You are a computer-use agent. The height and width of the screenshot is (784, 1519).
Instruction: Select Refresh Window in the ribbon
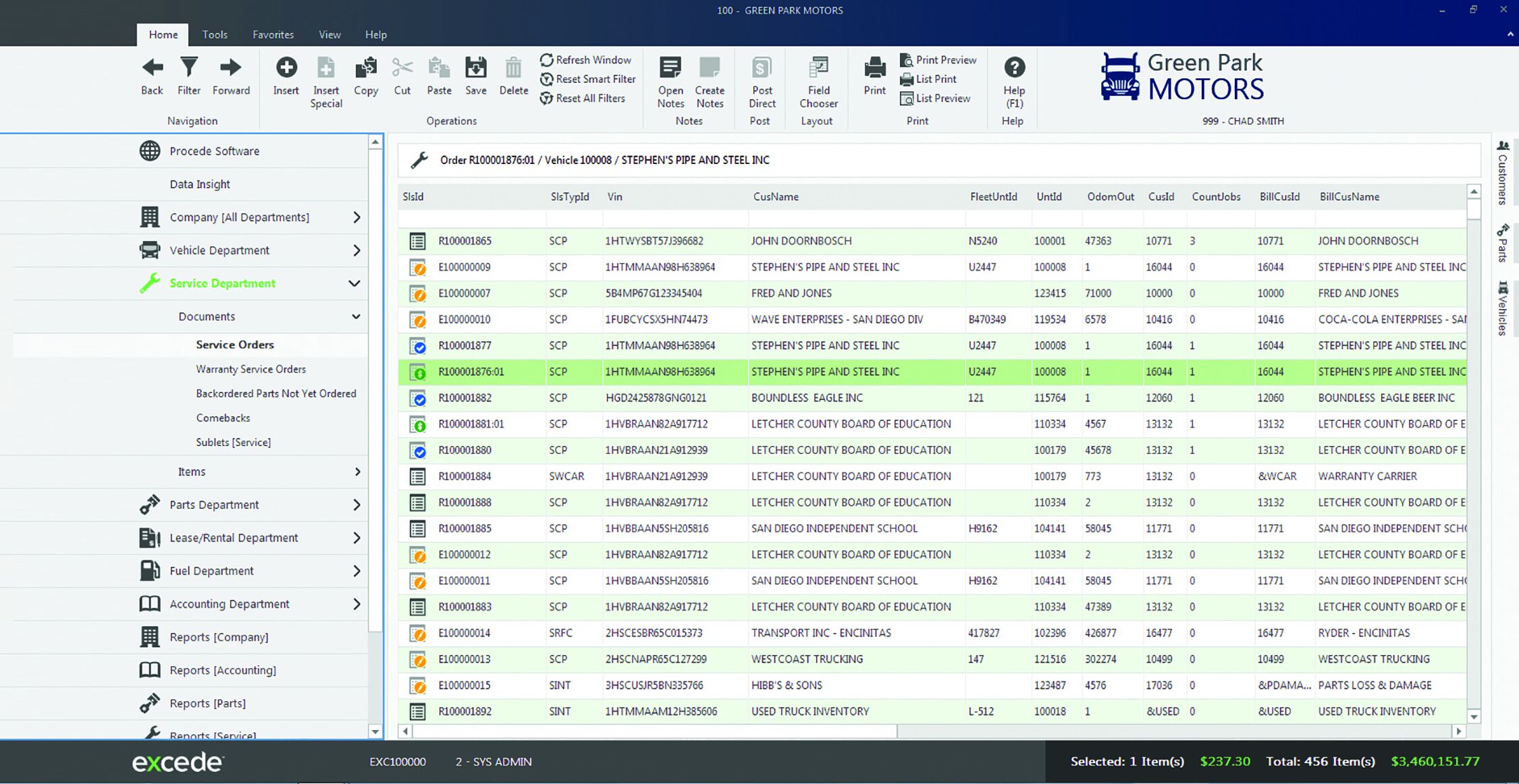tap(585, 60)
